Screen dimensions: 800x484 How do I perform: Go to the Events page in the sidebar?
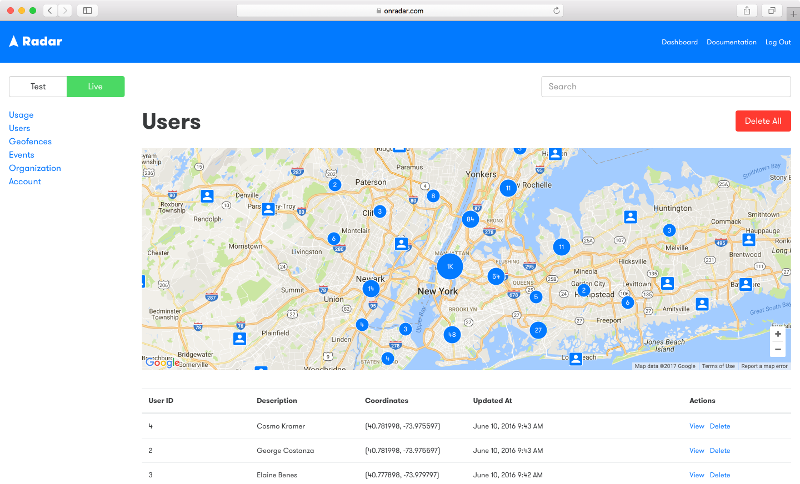[22, 155]
